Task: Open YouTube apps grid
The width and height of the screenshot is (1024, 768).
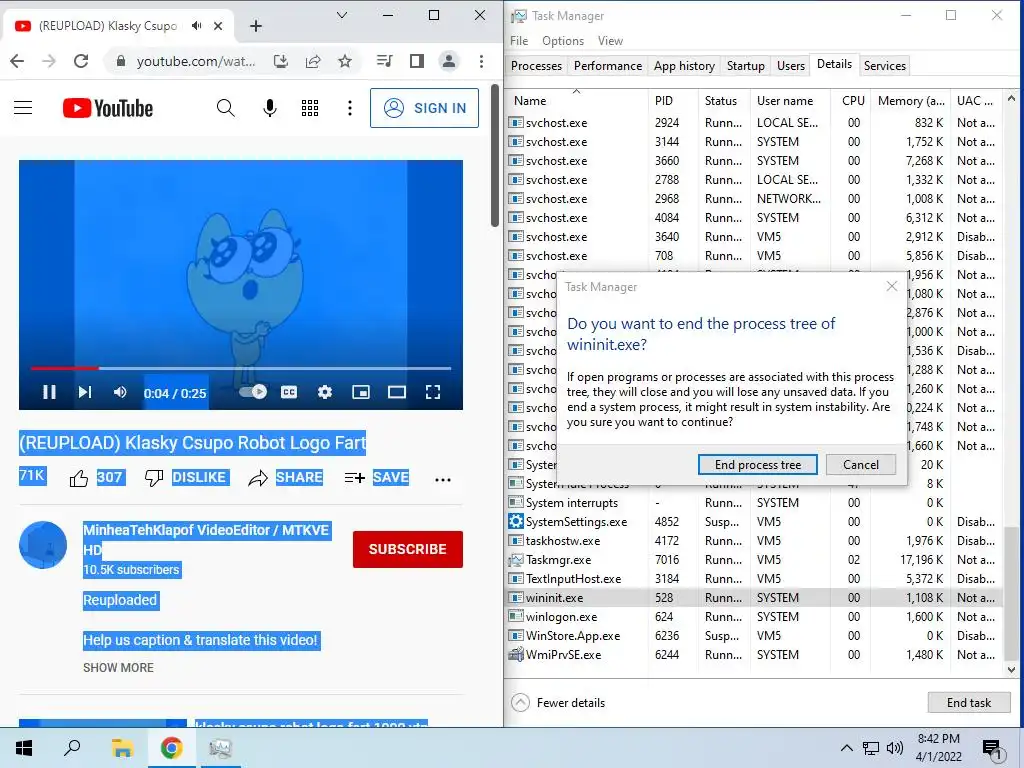Action: tap(310, 108)
